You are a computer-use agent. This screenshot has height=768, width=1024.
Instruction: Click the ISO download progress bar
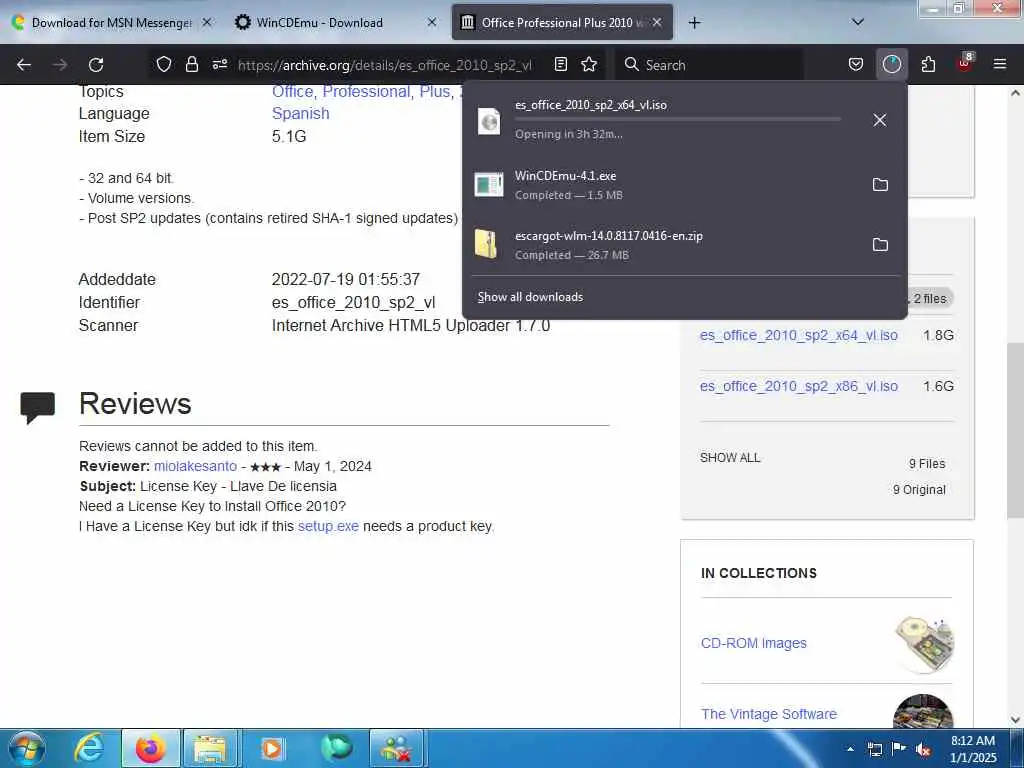(x=677, y=119)
